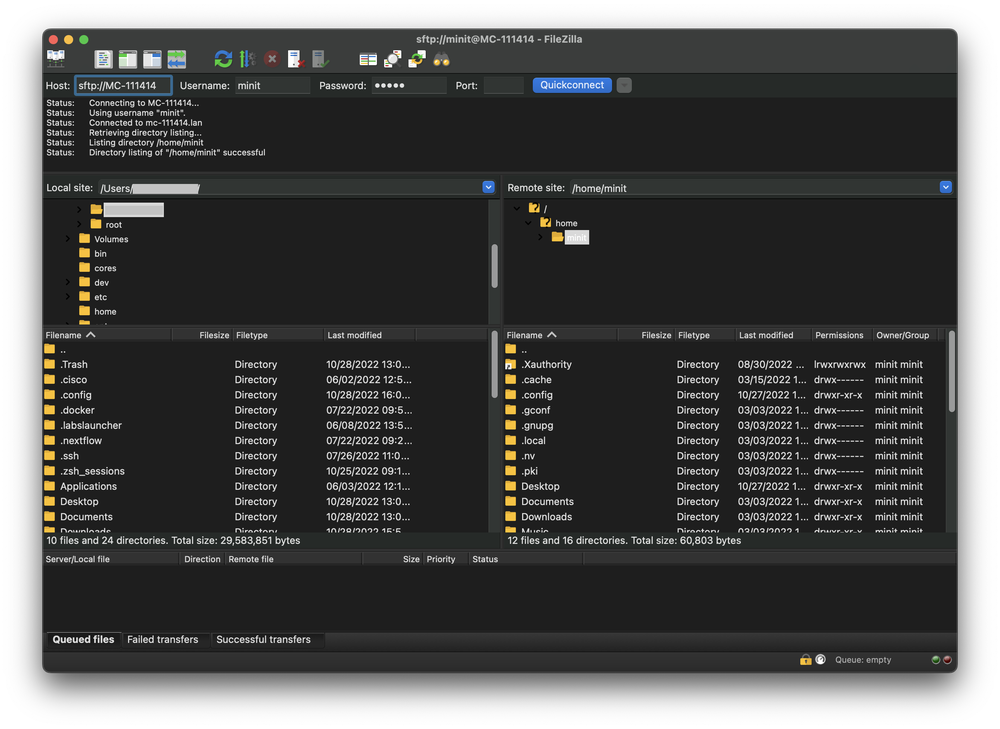Select the remote Downloads folder
This screenshot has width=1000, height=729.
pyautogui.click(x=724, y=517)
